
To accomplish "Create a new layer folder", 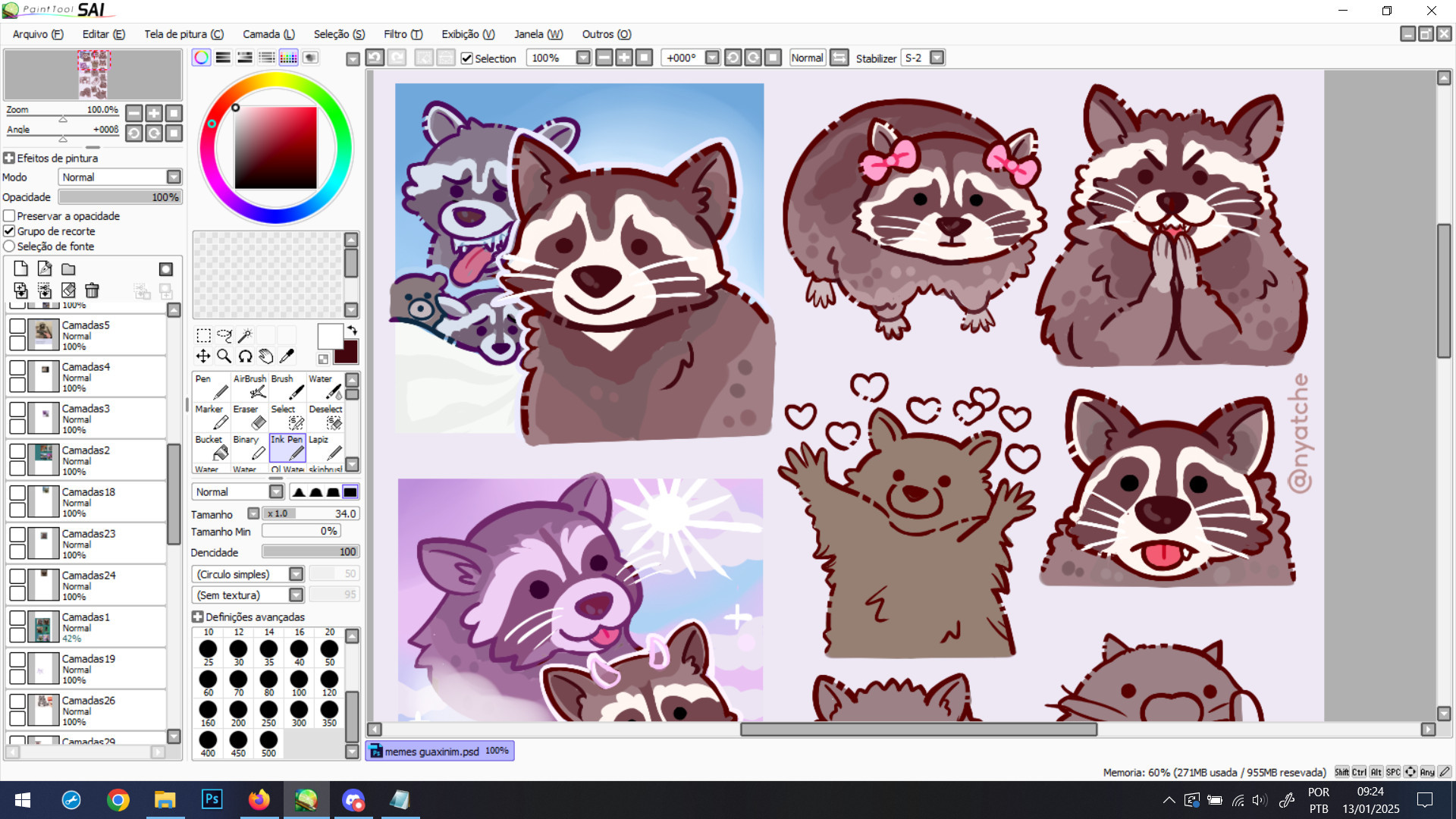I will pos(68,268).
